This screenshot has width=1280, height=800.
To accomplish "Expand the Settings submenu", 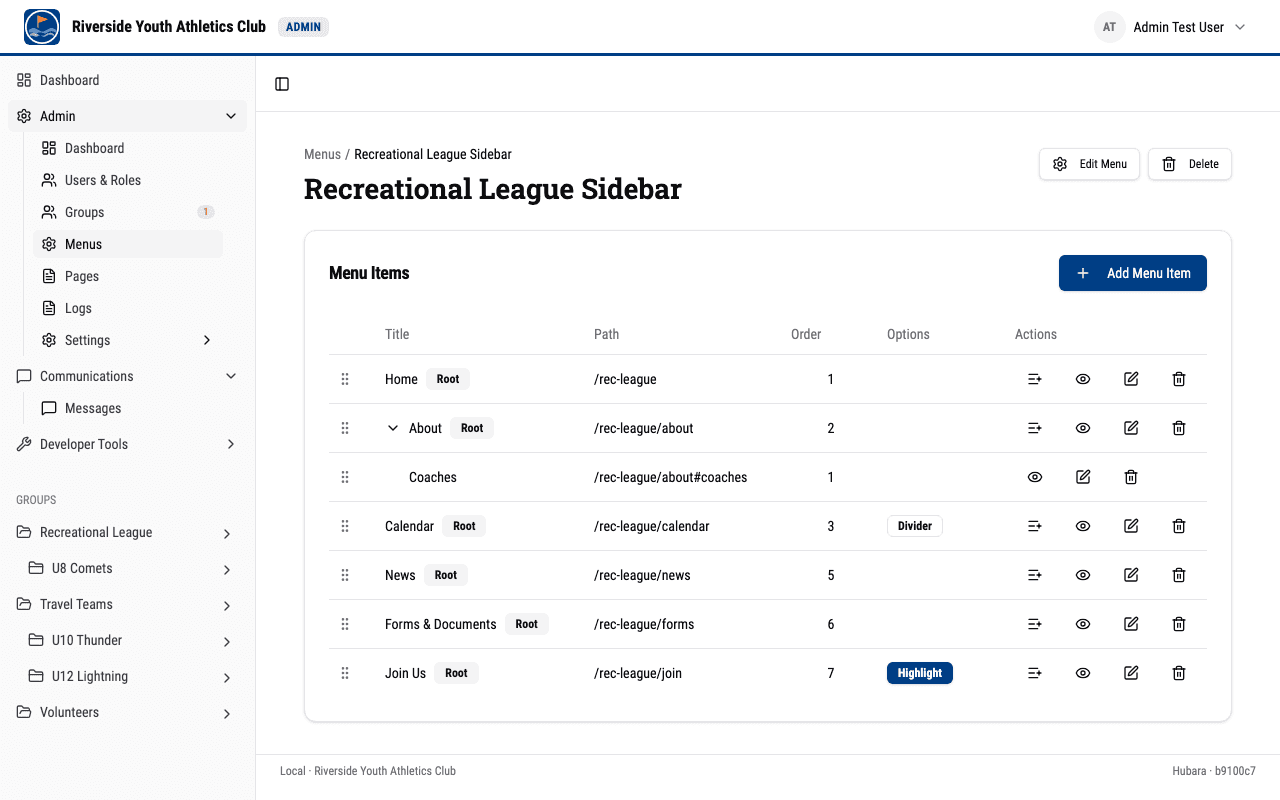I will click(x=207, y=340).
